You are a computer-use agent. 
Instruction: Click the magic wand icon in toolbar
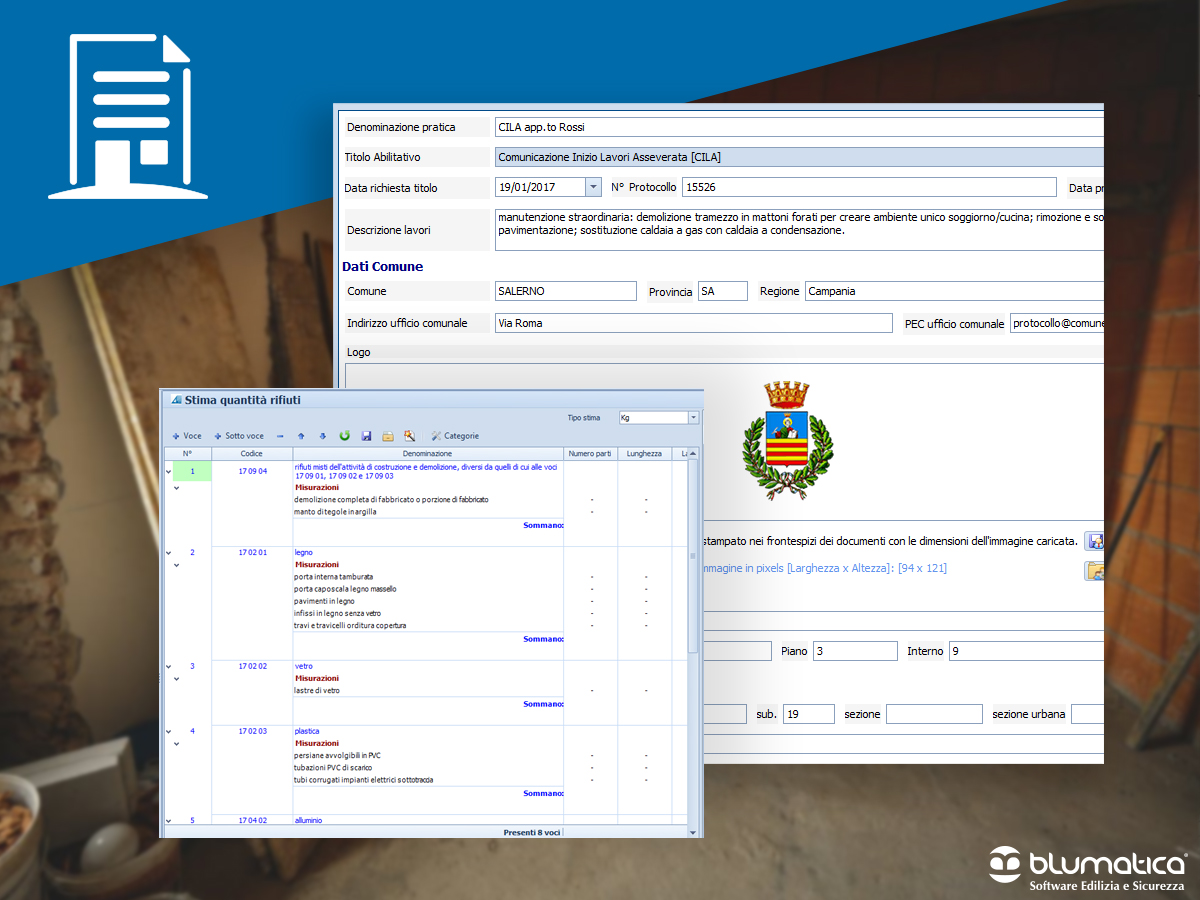[x=410, y=436]
